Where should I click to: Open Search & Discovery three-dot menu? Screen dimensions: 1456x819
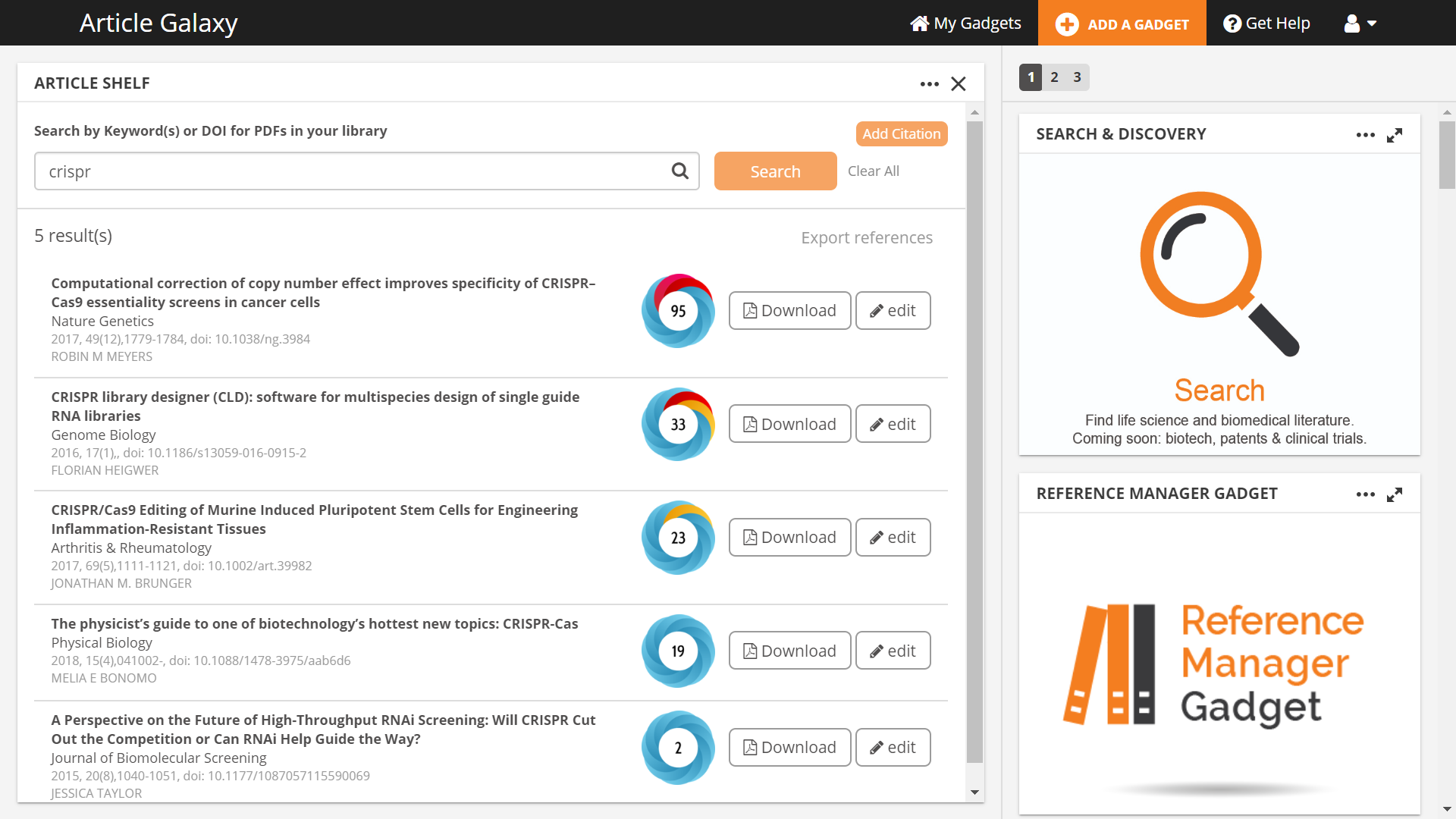[1366, 135]
